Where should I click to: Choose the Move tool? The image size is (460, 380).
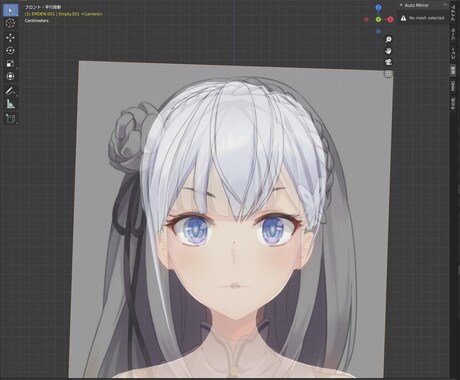click(10, 38)
